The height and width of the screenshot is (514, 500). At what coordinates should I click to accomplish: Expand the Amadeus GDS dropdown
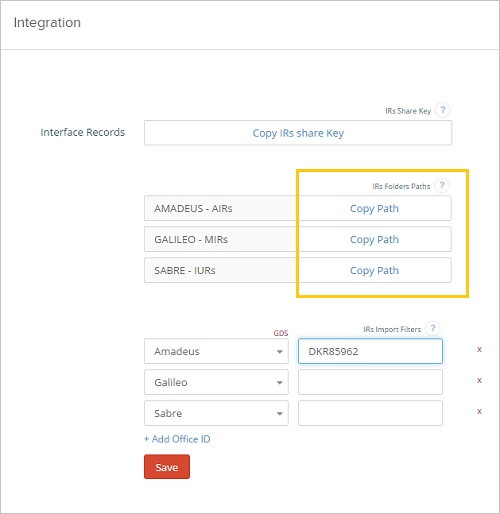[216, 351]
